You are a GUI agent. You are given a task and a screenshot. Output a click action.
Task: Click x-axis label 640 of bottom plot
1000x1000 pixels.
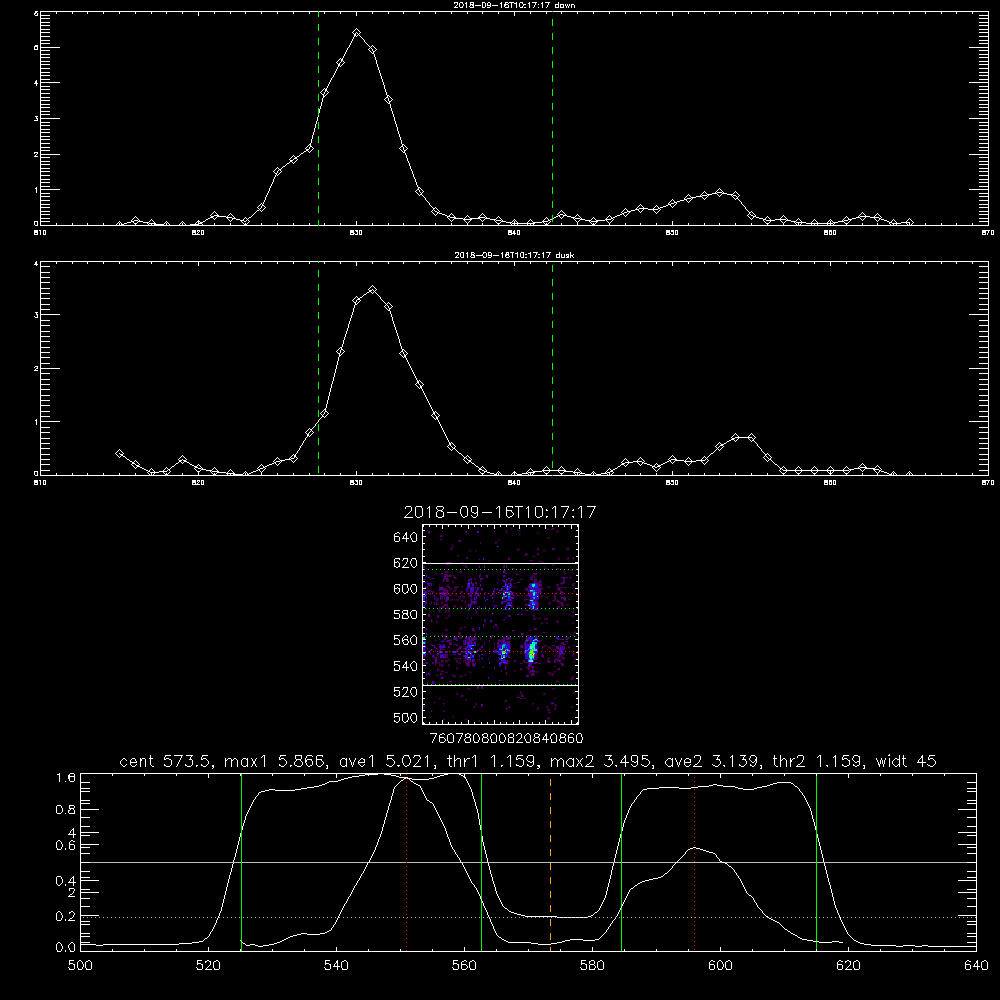click(x=976, y=966)
